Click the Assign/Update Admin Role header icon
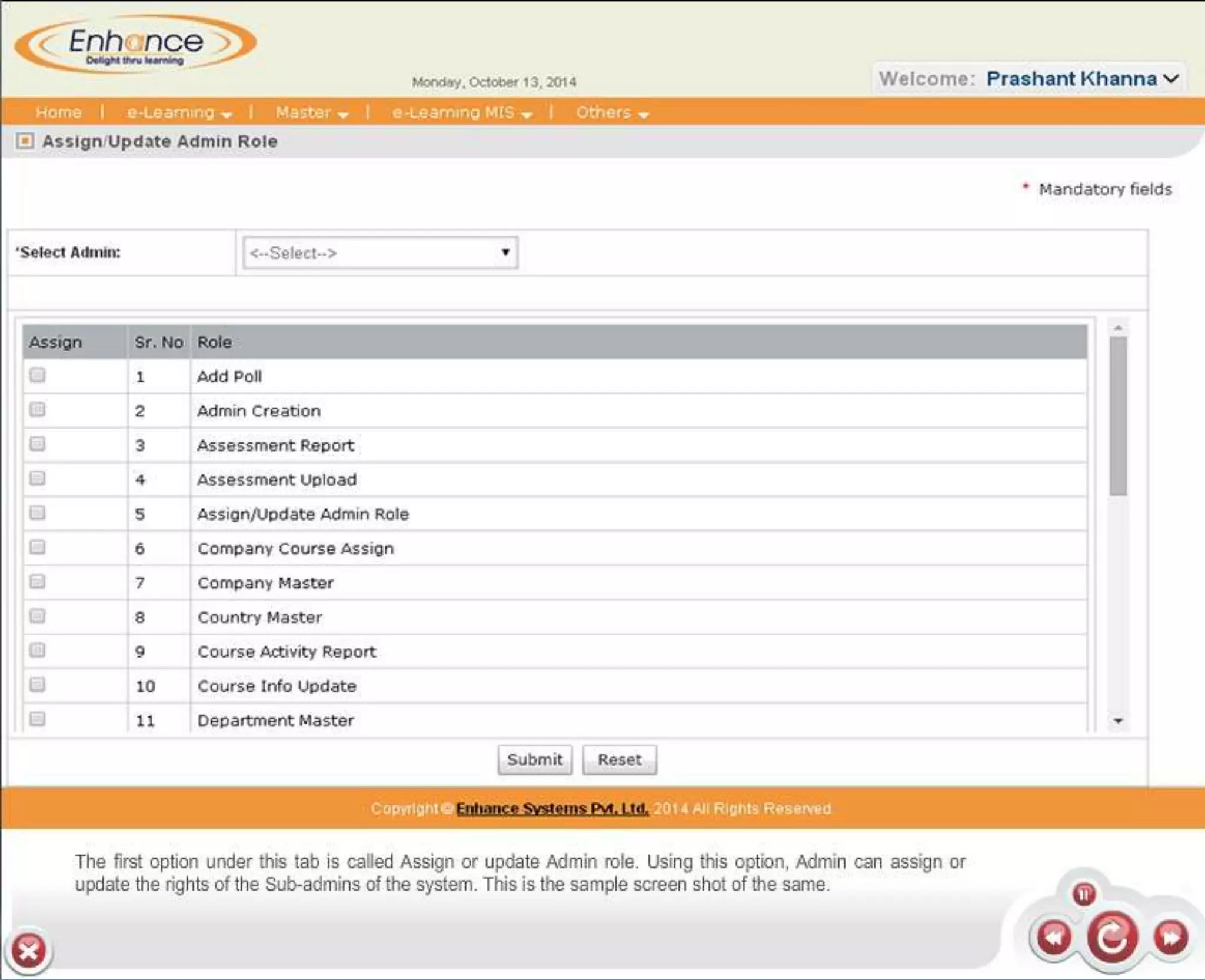The image size is (1205, 980). 25,141
